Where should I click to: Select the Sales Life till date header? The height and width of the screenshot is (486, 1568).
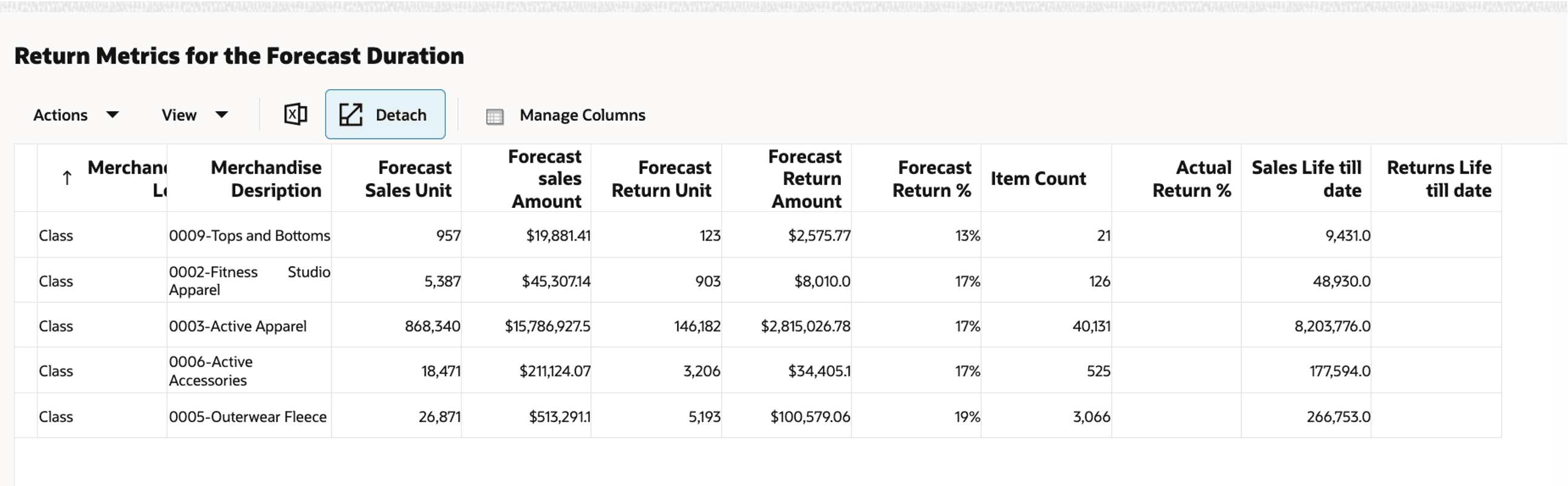(1306, 178)
